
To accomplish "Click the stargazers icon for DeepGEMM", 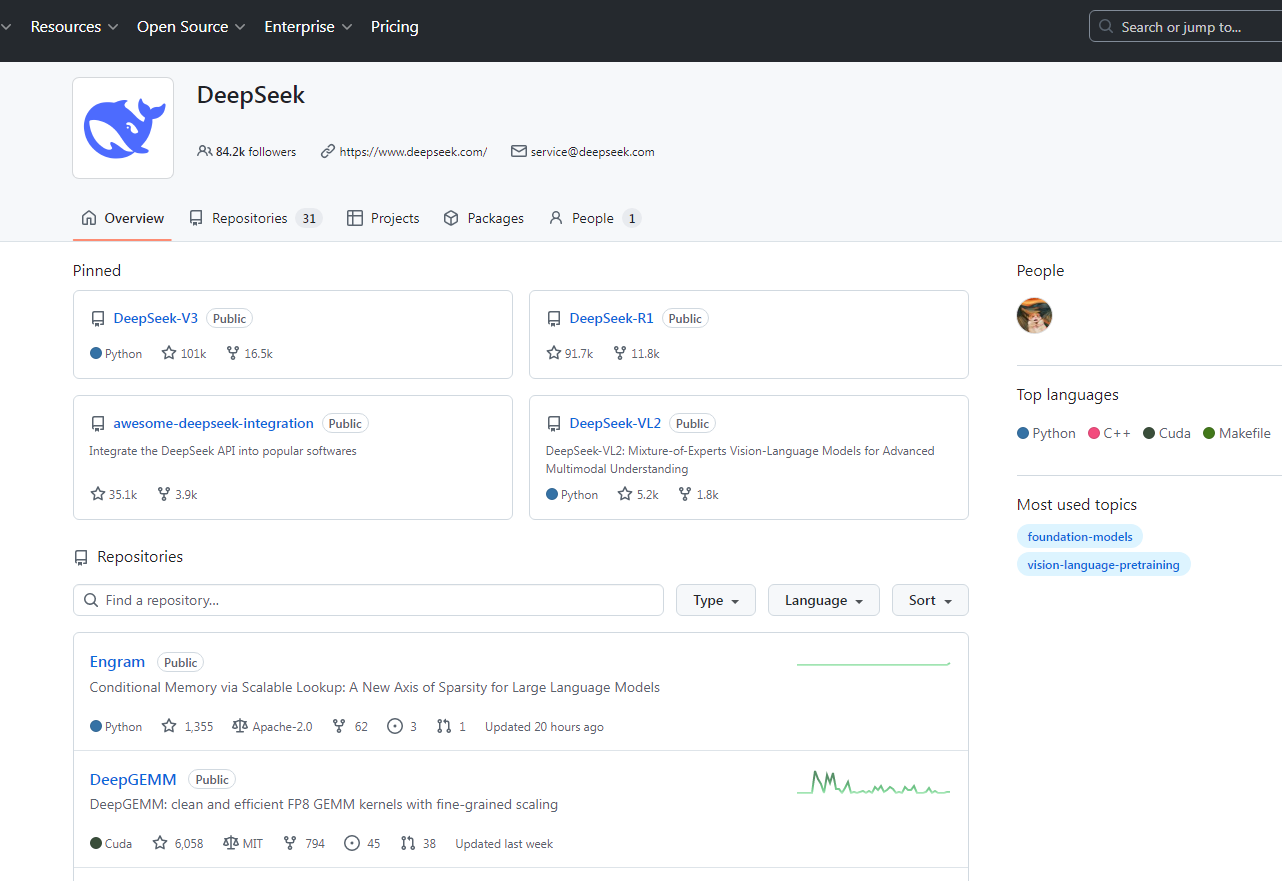I will click(x=160, y=844).
